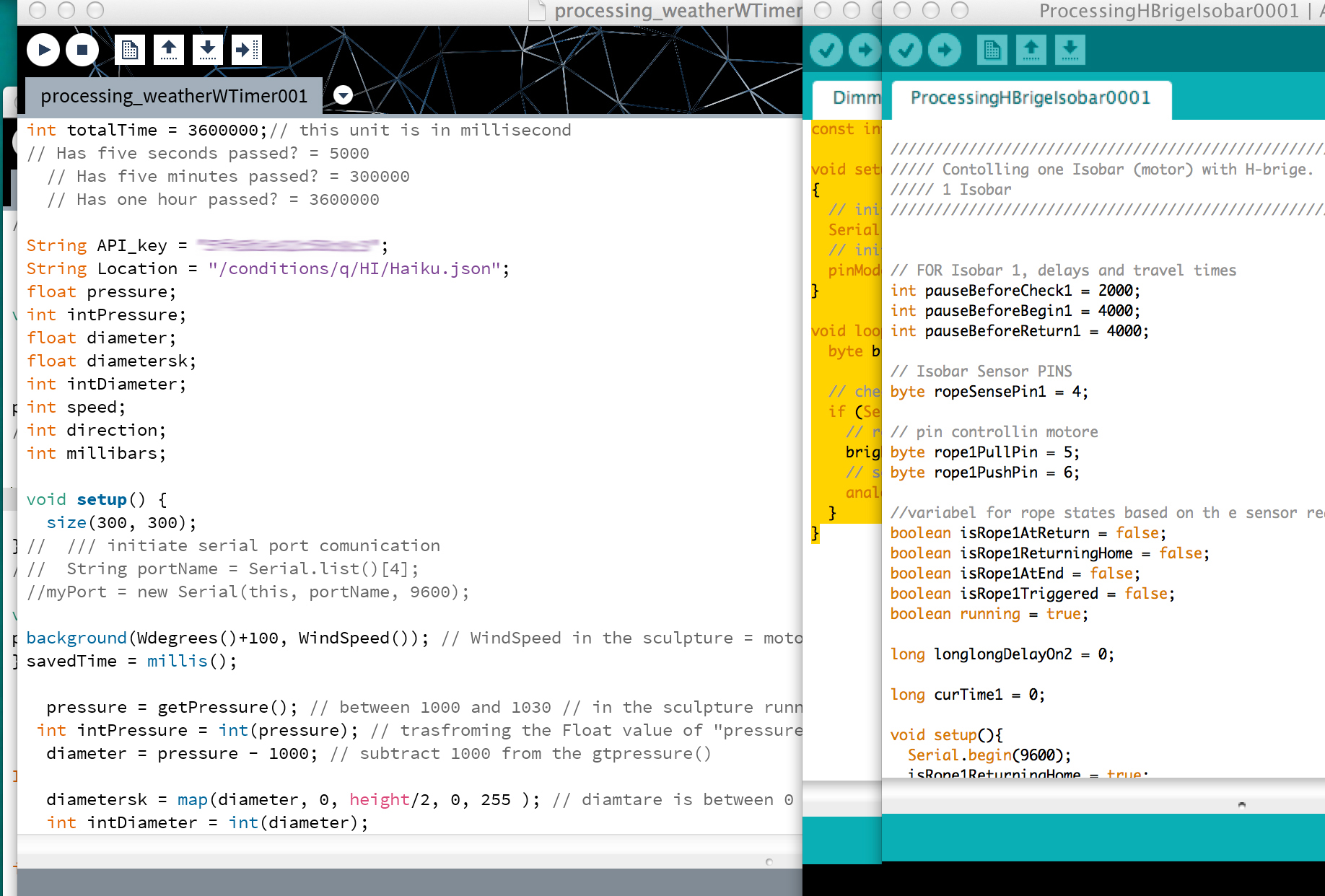Image resolution: width=1325 pixels, height=896 pixels.
Task: Open a sketch using Processing up-arrow icon
Action: (x=169, y=50)
